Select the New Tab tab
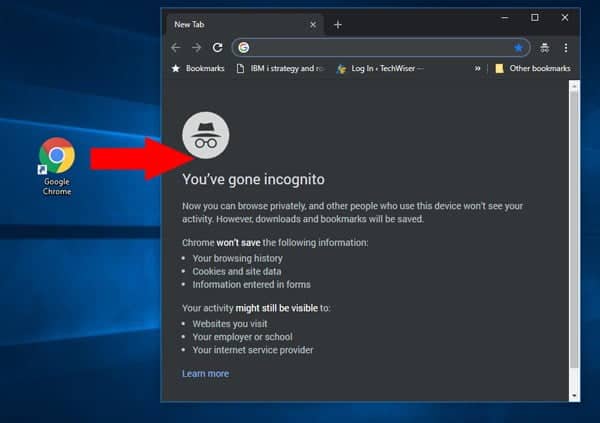Screen dimensions: 600x423 click(x=245, y=25)
